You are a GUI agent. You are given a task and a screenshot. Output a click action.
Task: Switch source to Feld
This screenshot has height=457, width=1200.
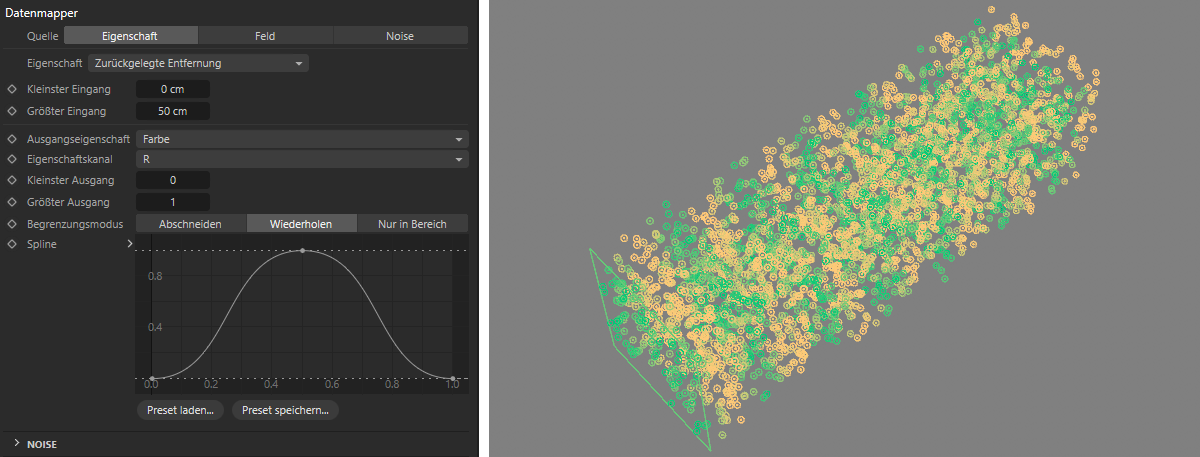[265, 36]
